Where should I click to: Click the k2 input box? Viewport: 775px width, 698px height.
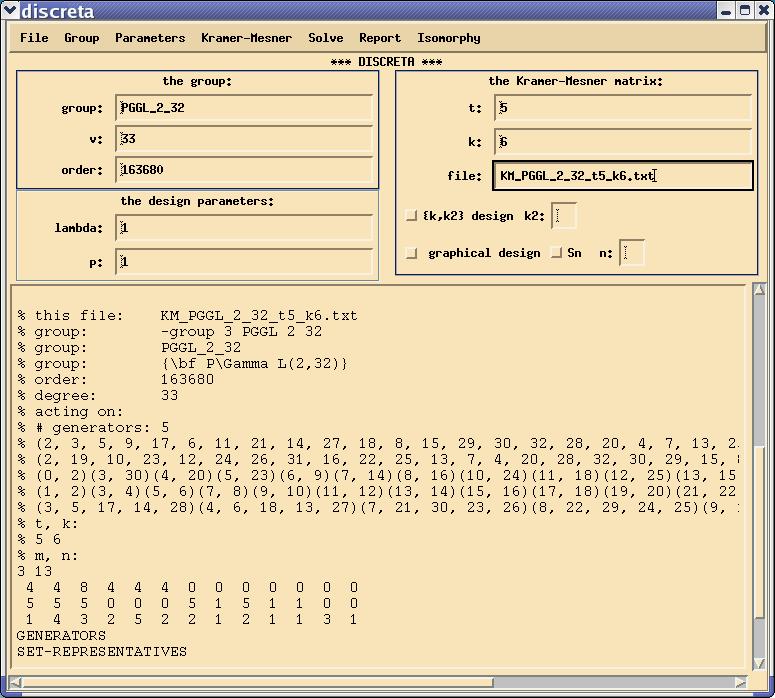564,216
